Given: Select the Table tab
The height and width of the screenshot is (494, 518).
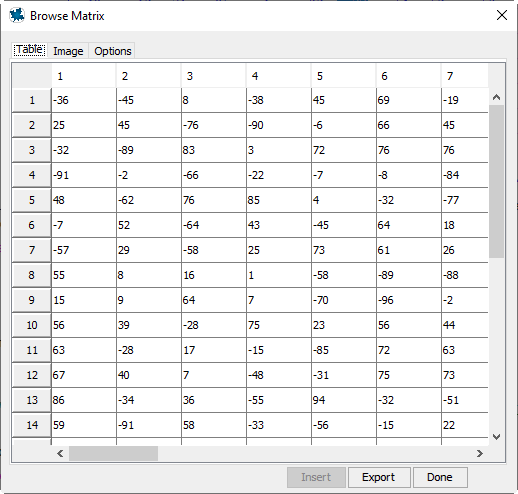Looking at the screenshot, I should pos(29,50).
